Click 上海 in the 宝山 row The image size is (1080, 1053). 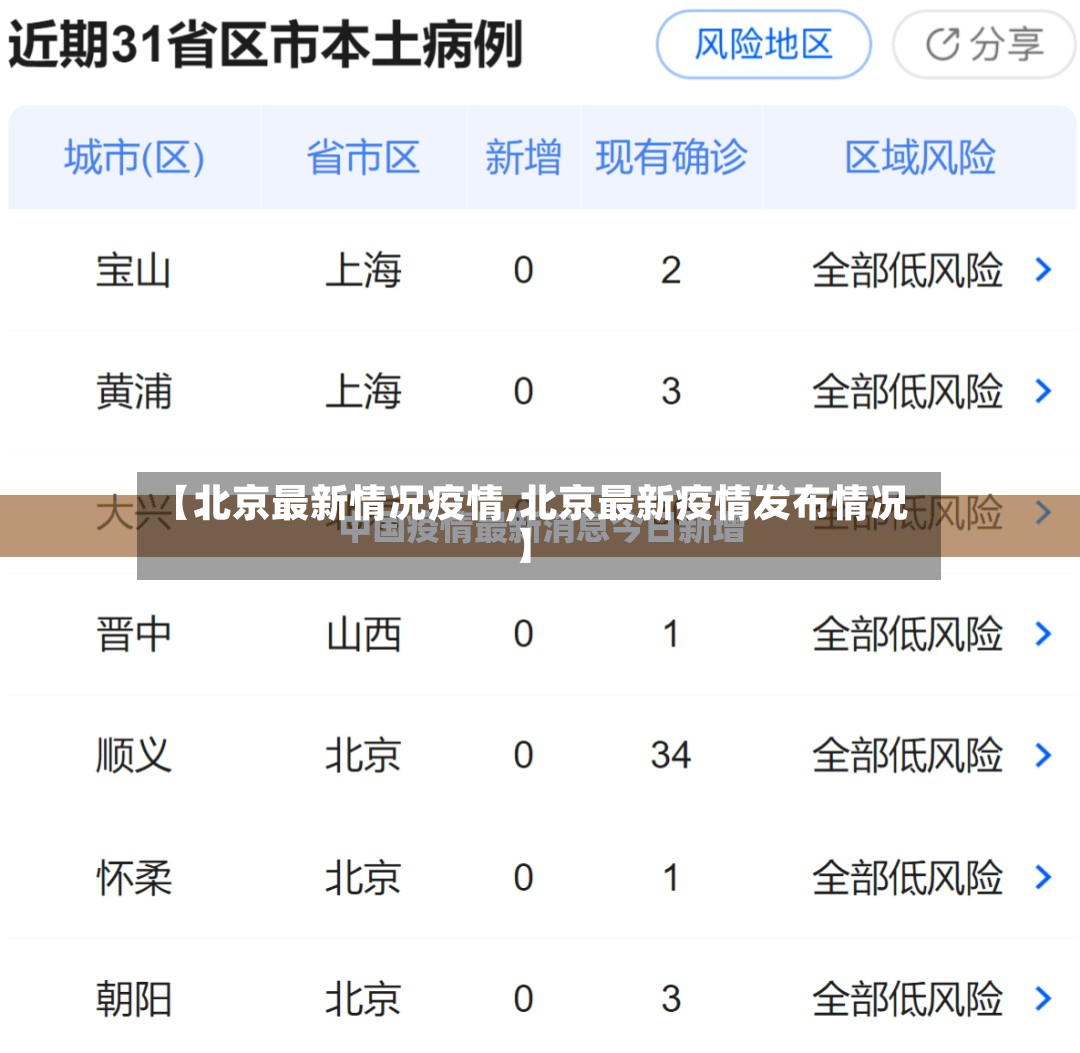coord(364,270)
